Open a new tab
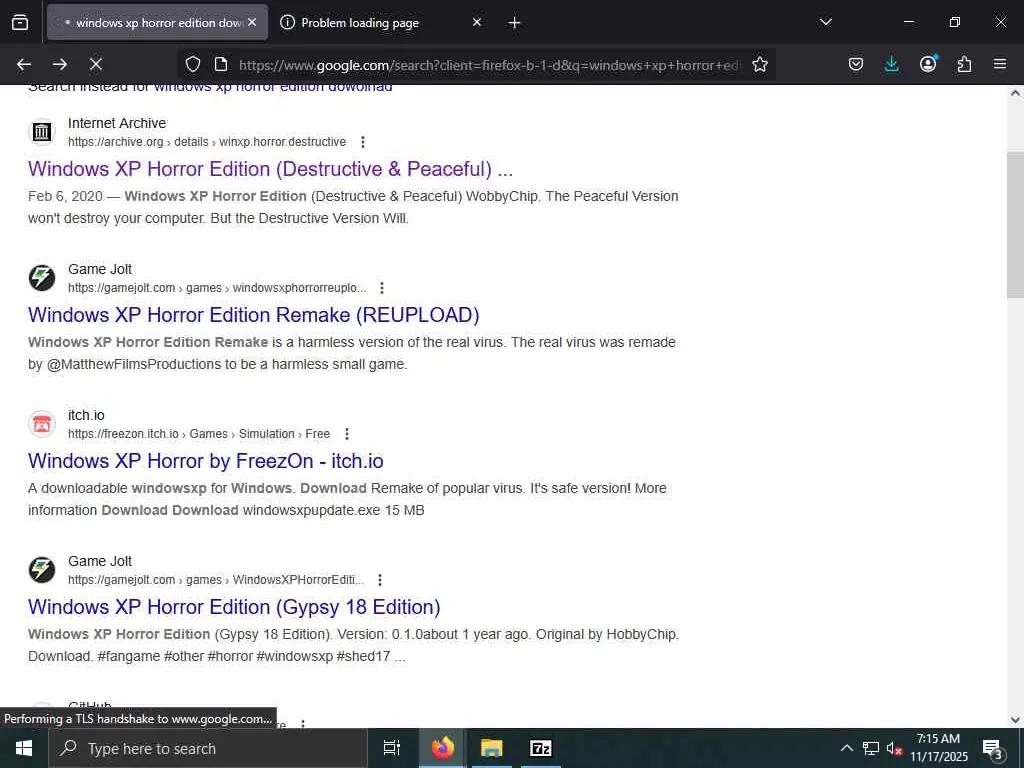 515,23
